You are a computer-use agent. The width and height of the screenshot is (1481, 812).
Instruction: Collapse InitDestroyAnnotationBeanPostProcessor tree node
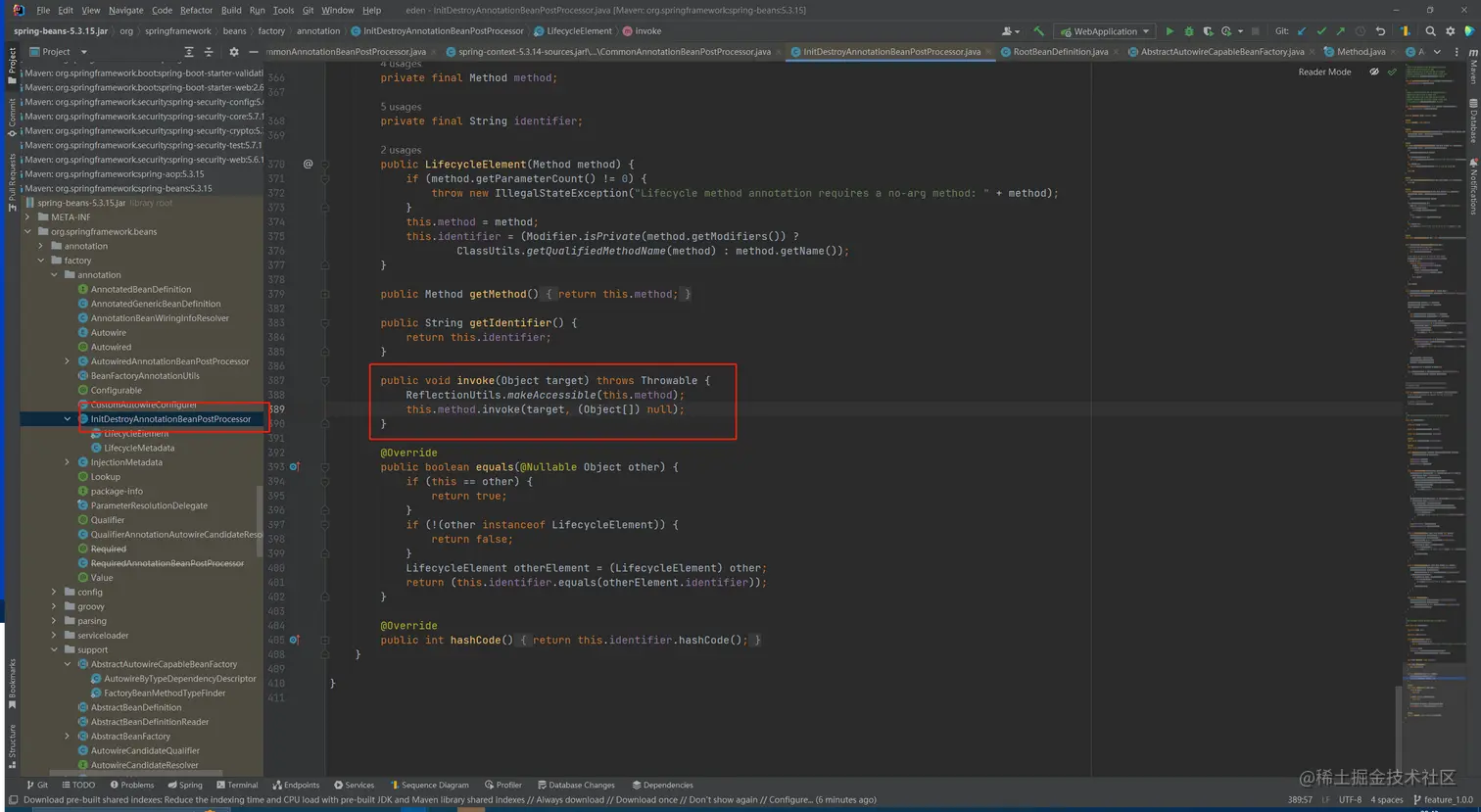point(68,419)
